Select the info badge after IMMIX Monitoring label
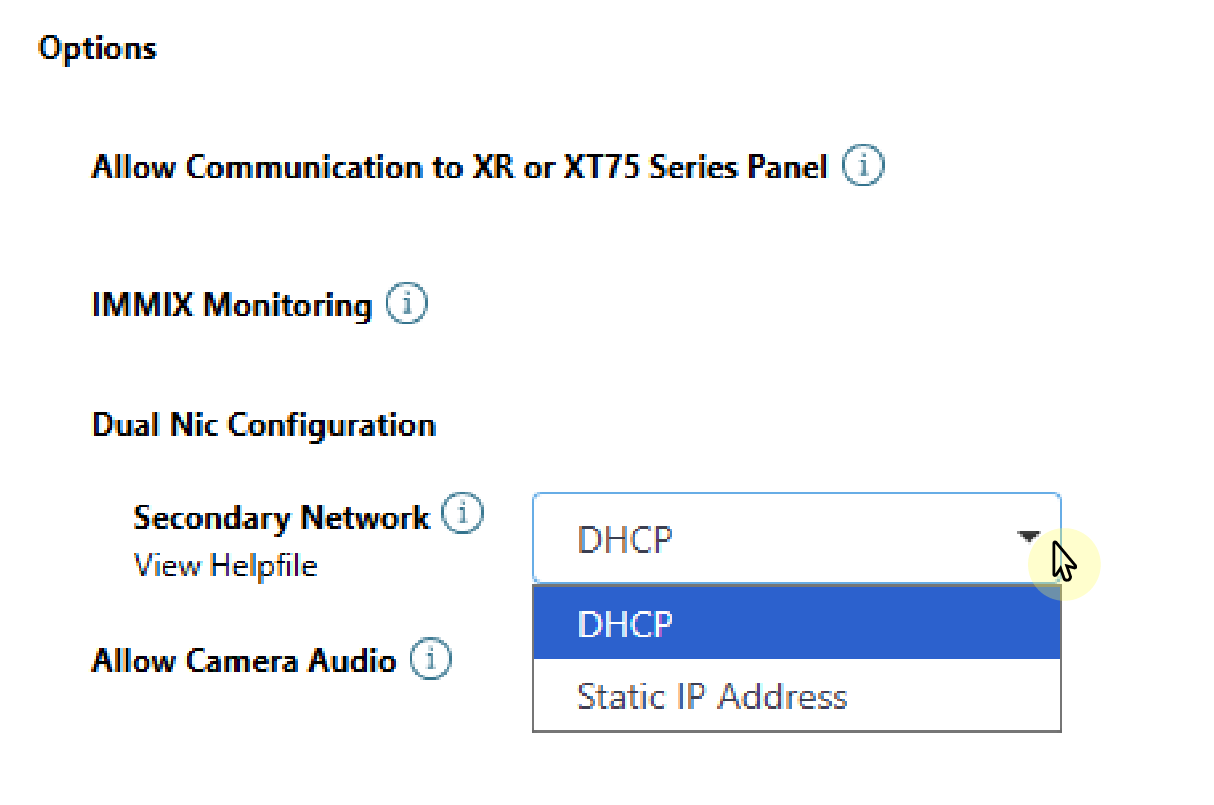The height and width of the screenshot is (805, 1214). 406,302
